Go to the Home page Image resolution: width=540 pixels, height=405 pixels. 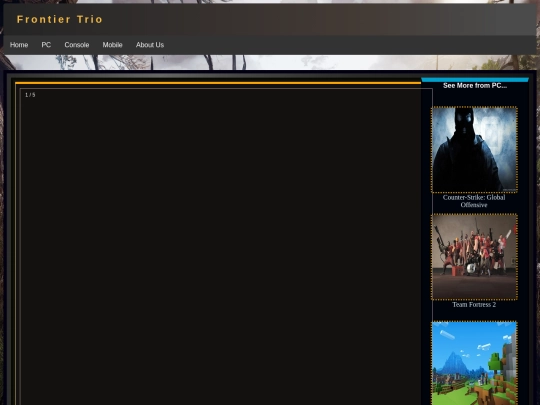coord(19,45)
